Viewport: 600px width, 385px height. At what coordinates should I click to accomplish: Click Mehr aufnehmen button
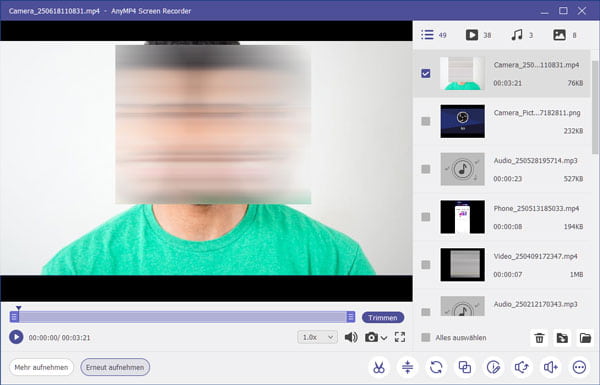click(x=41, y=367)
